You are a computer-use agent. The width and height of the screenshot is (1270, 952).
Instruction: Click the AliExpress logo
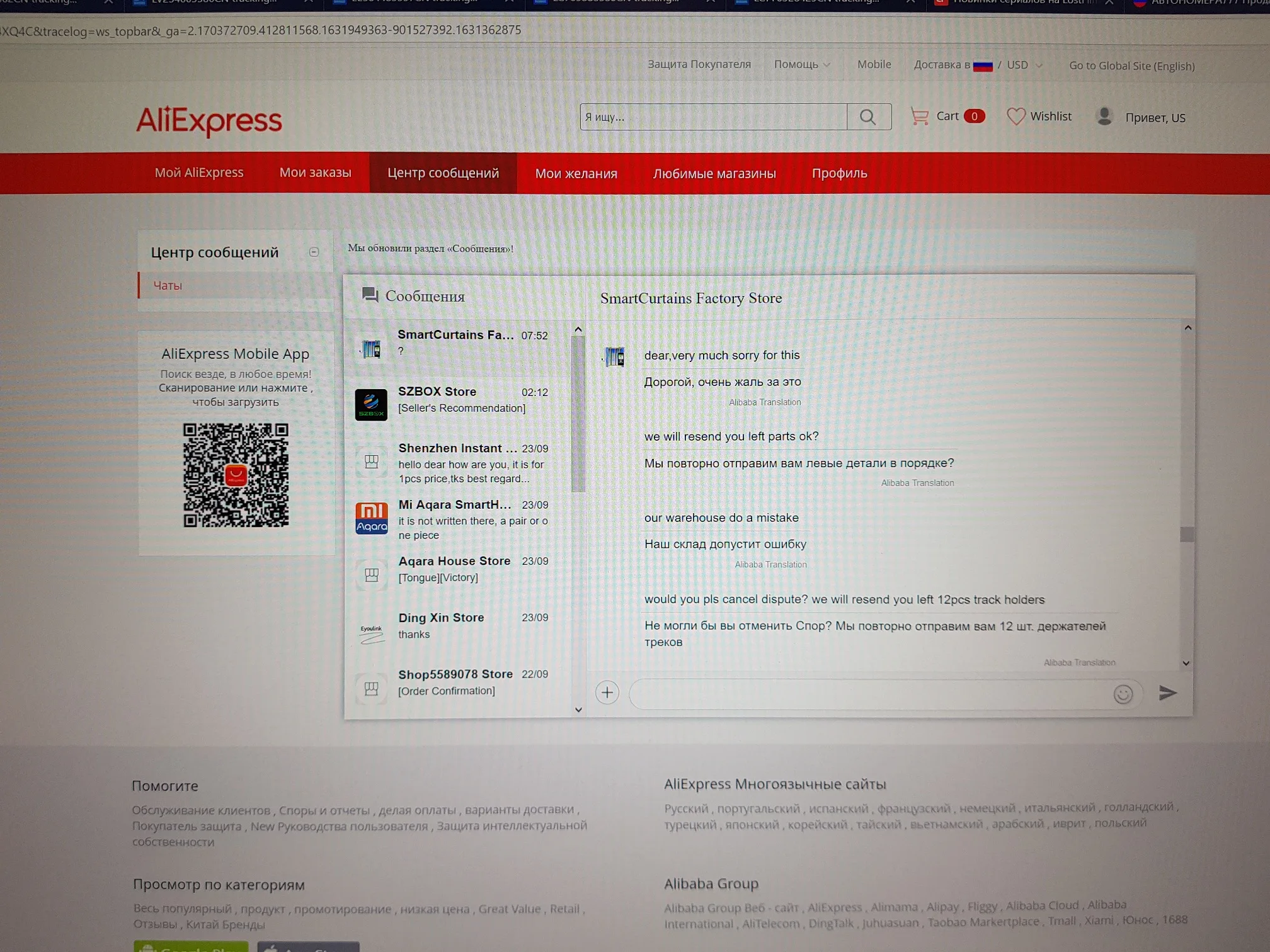point(209,120)
